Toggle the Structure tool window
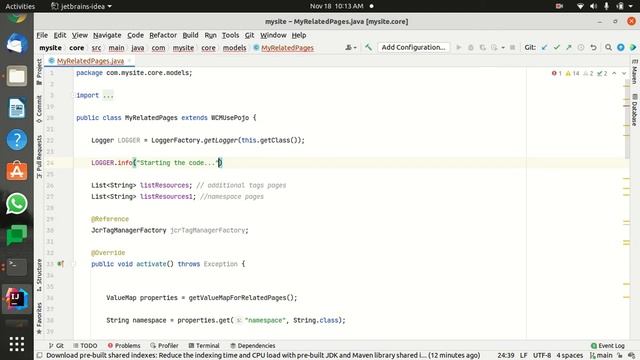 tap(39, 275)
